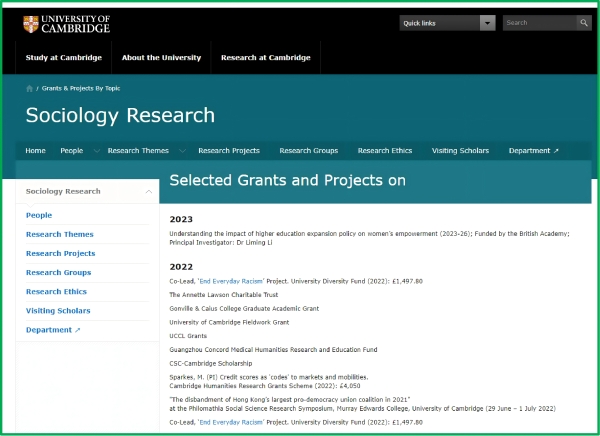Image resolution: width=600 pixels, height=436 pixels.
Task: Open Research Projects link in sidebar
Action: (x=60, y=253)
